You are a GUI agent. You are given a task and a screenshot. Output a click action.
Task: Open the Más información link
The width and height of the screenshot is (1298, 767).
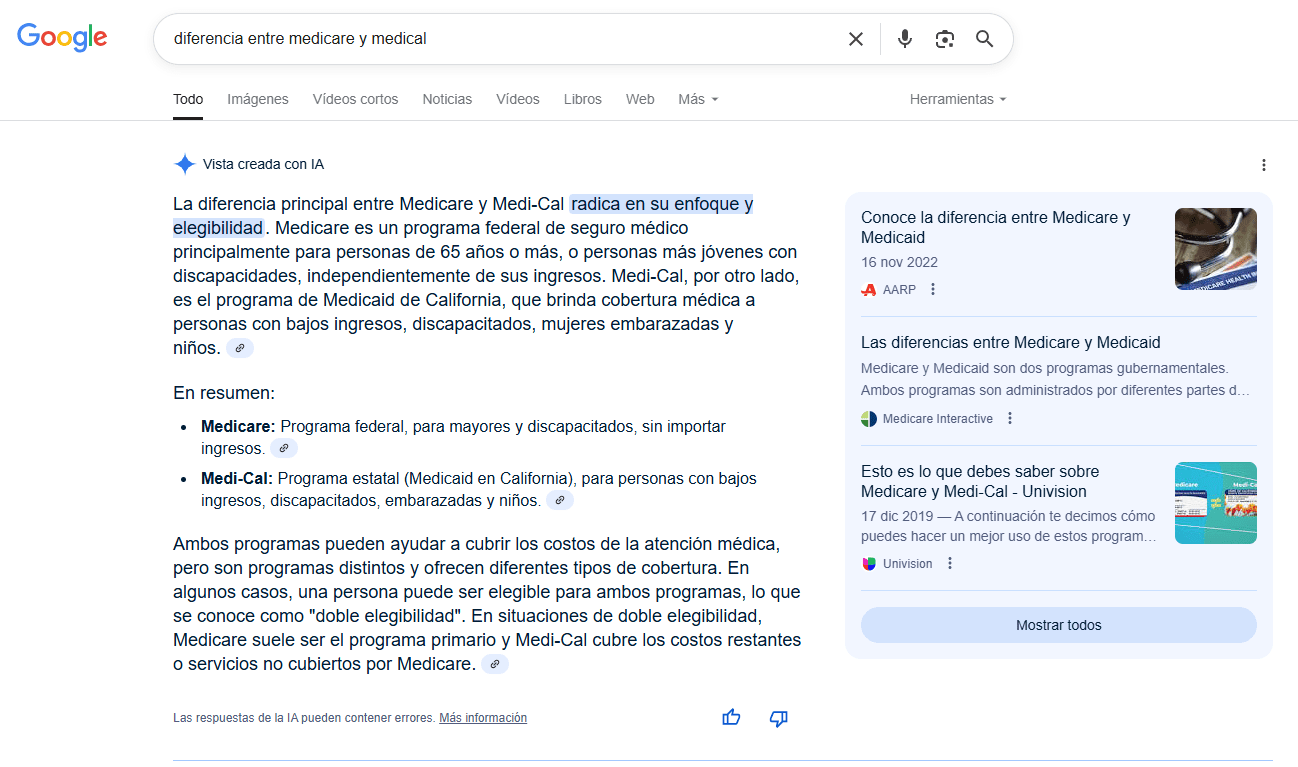[x=483, y=718]
